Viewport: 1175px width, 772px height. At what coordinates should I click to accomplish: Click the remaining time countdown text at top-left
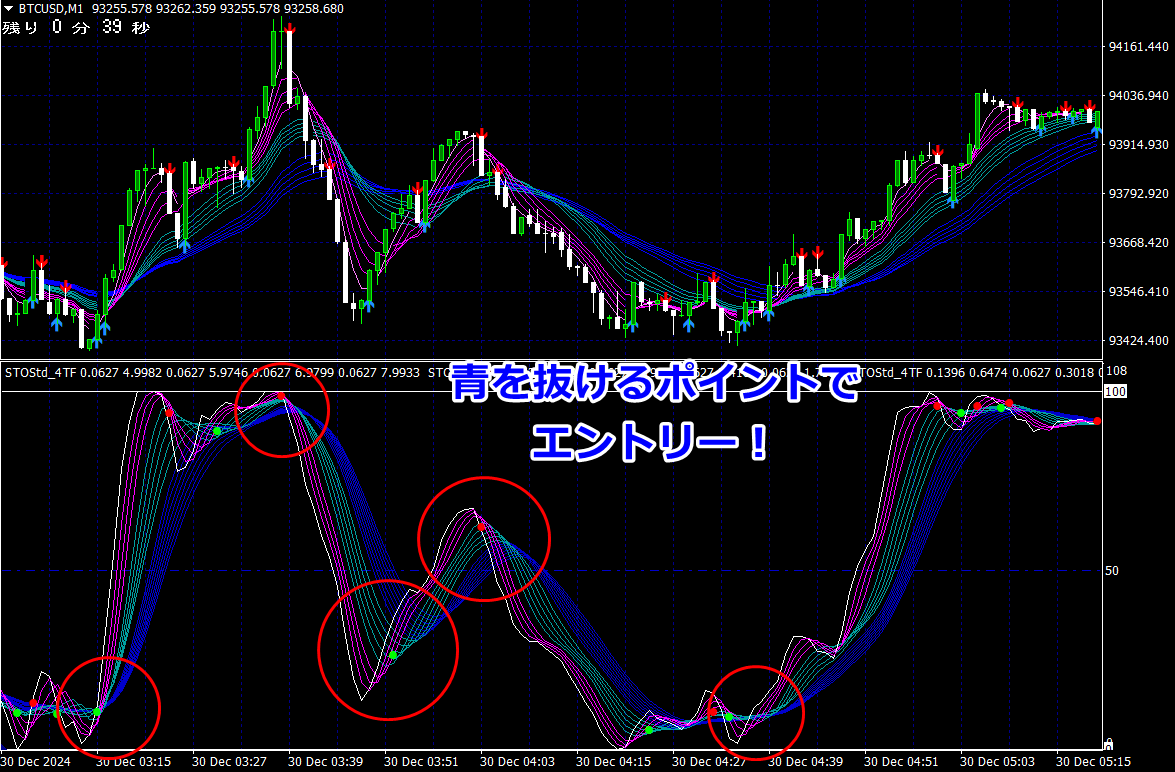point(76,28)
